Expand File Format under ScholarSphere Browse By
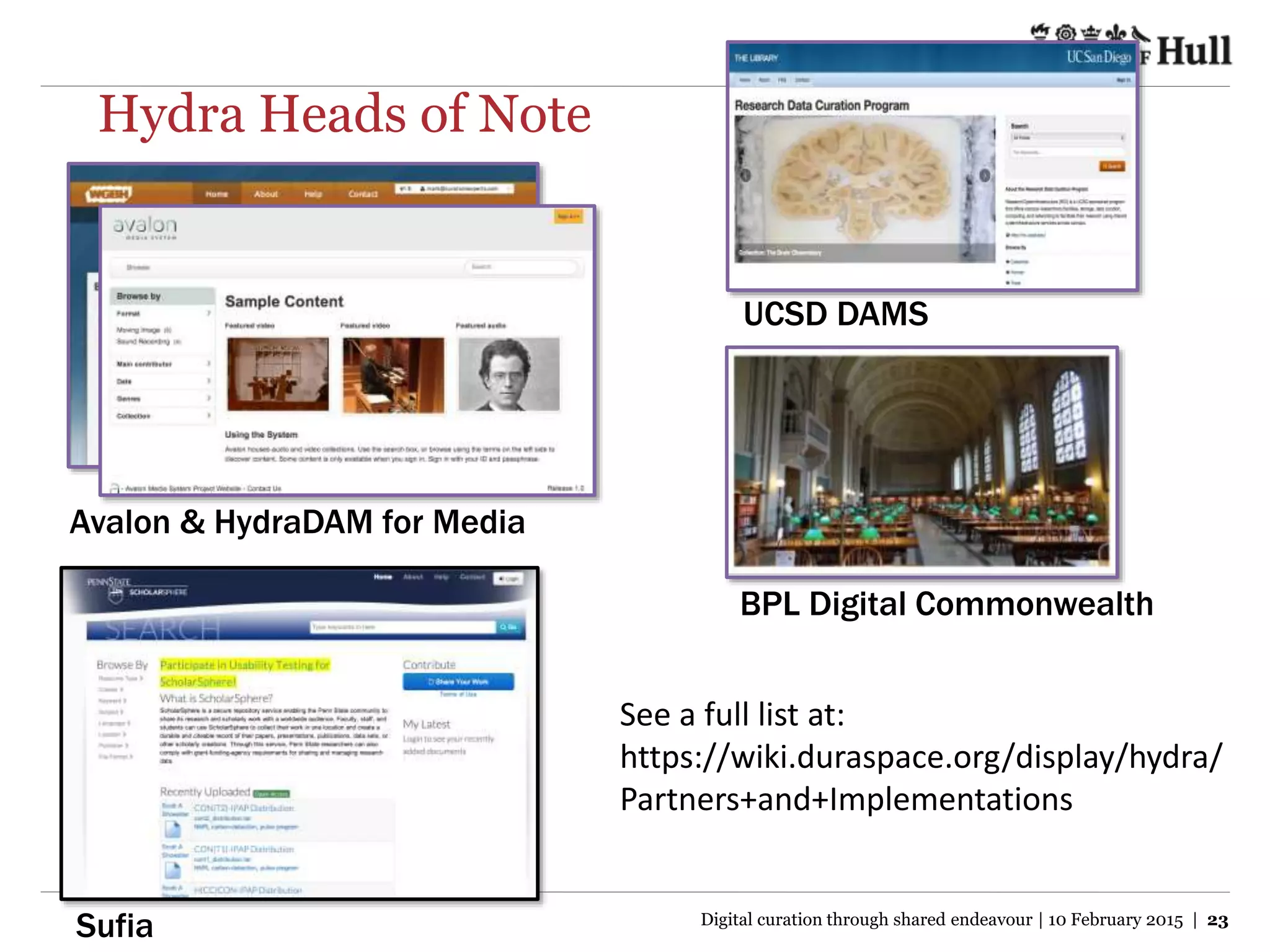Image resolution: width=1270 pixels, height=952 pixels. click(x=116, y=757)
